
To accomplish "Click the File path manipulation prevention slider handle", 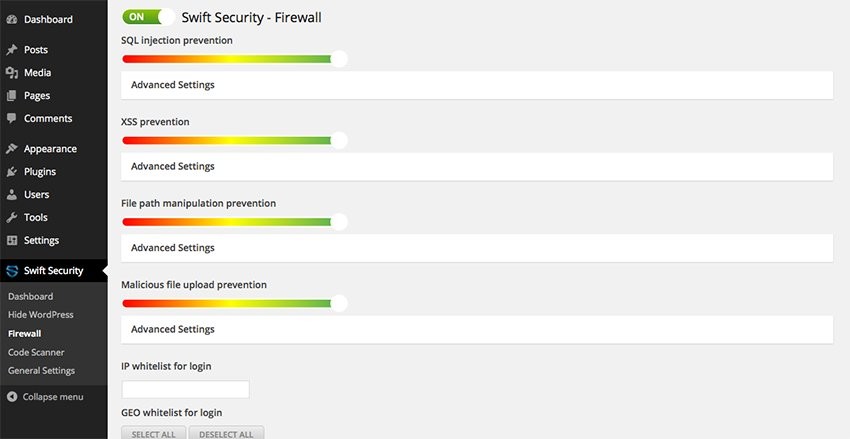I will pyautogui.click(x=339, y=221).
